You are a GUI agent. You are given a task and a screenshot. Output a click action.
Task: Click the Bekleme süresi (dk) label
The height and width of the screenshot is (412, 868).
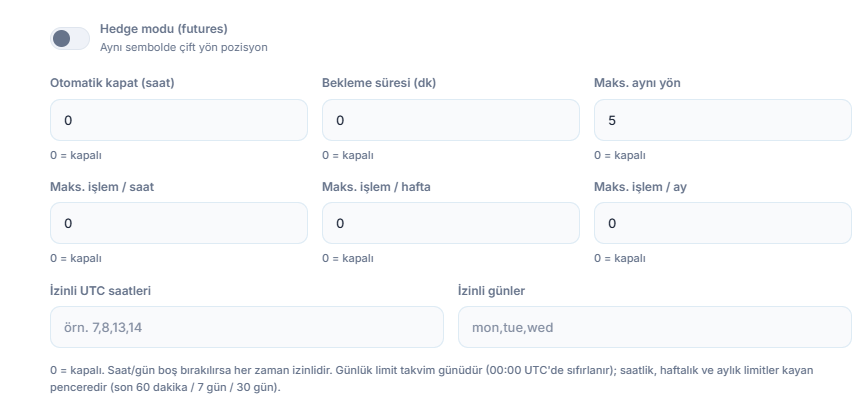tap(379, 83)
